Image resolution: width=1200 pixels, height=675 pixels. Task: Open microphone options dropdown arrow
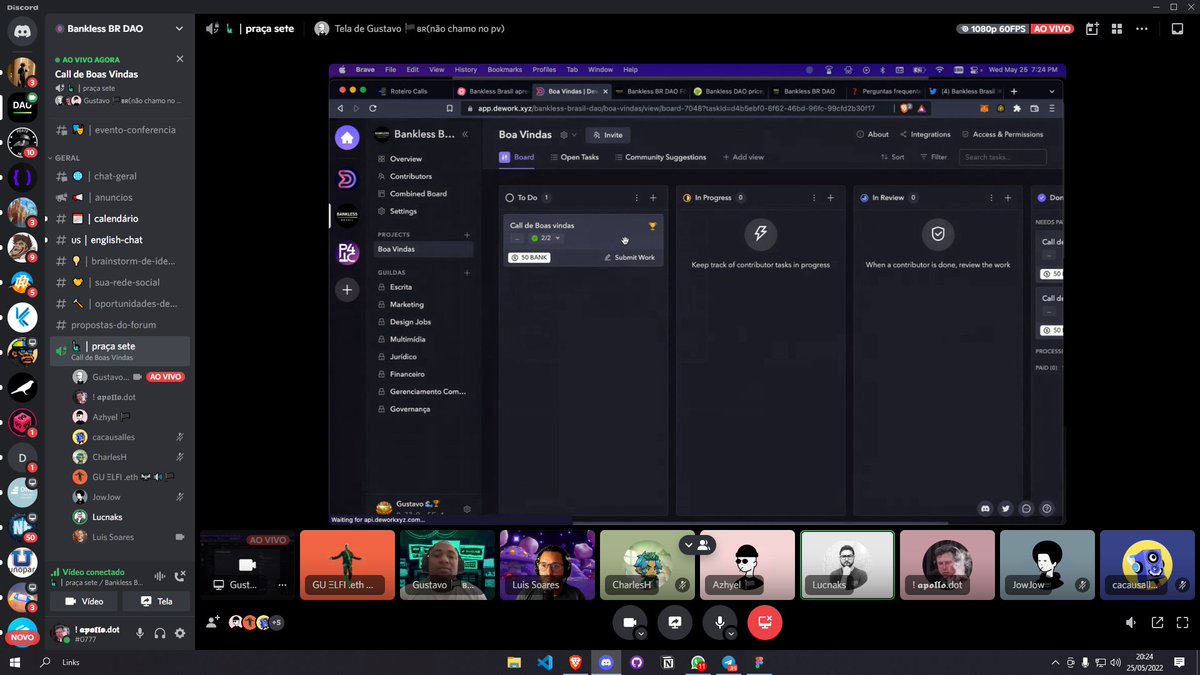(731, 633)
